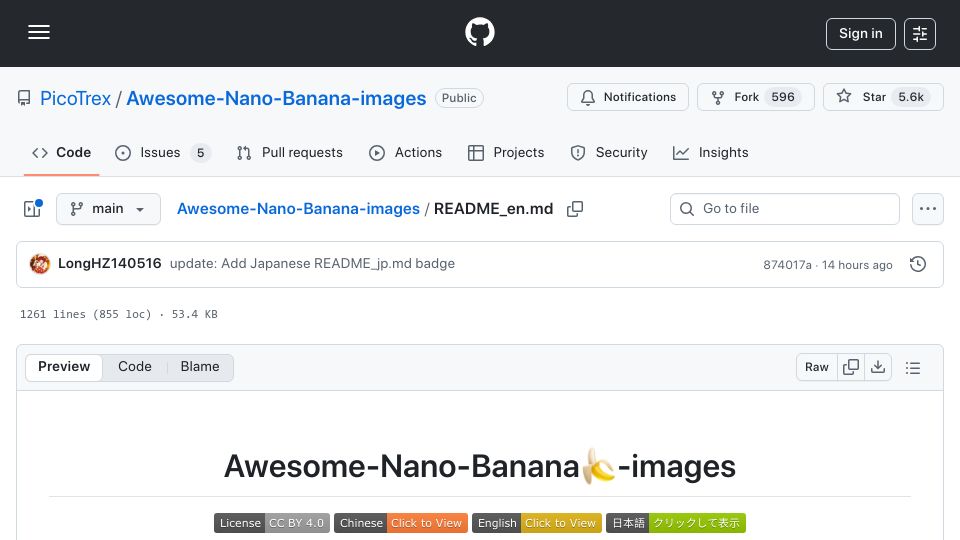Select the Preview view
This screenshot has width=960, height=540.
pyautogui.click(x=64, y=367)
